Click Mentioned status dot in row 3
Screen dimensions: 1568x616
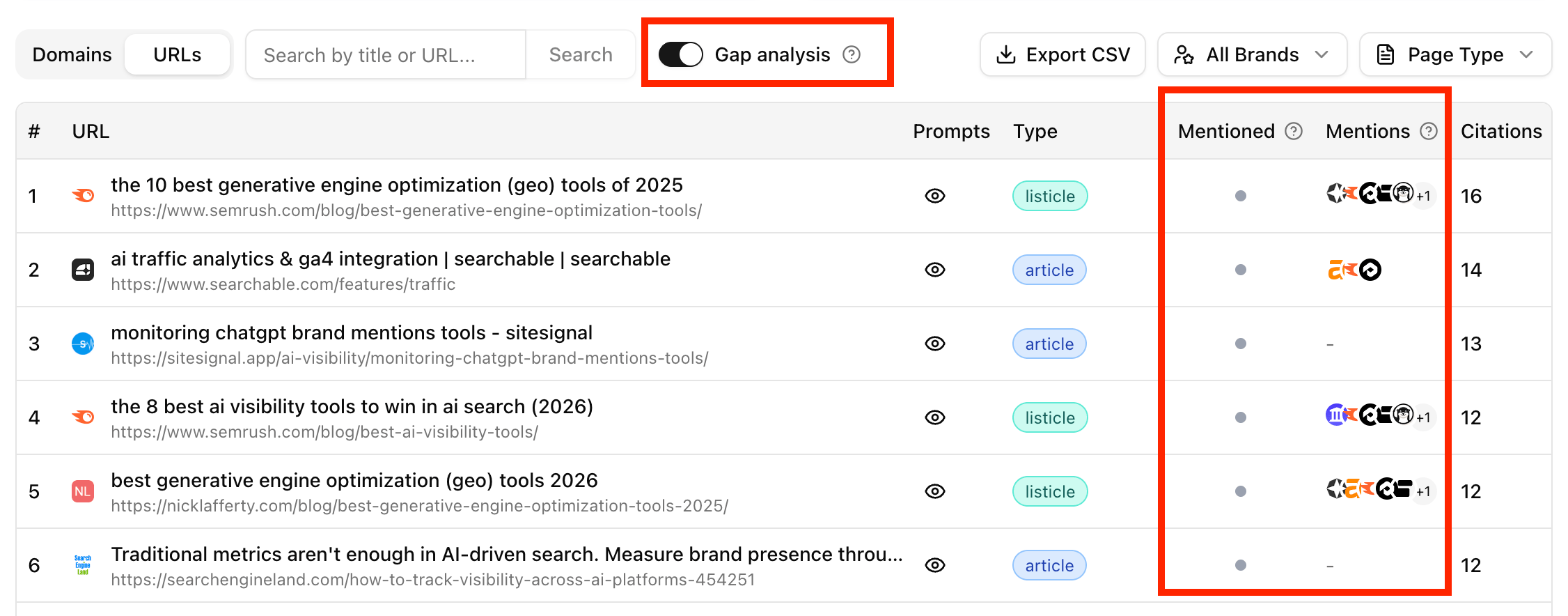pos(1240,344)
